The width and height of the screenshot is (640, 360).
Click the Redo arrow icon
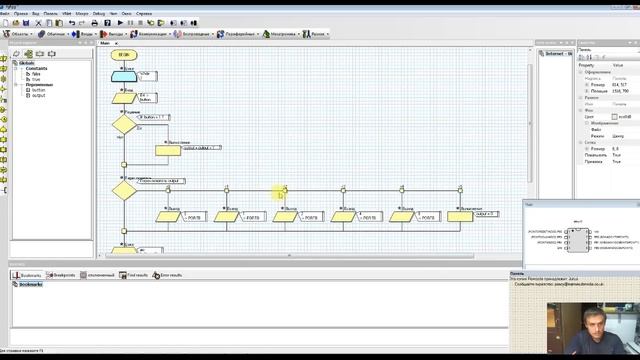tap(82, 23)
